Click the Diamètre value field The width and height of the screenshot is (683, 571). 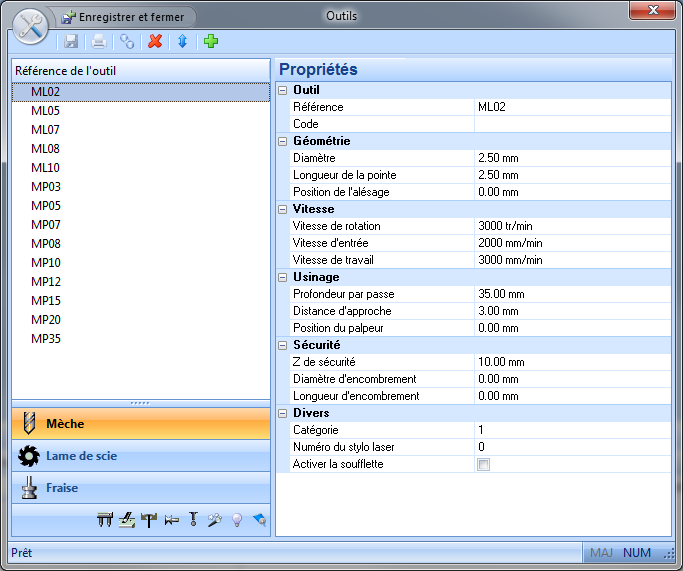(570, 158)
